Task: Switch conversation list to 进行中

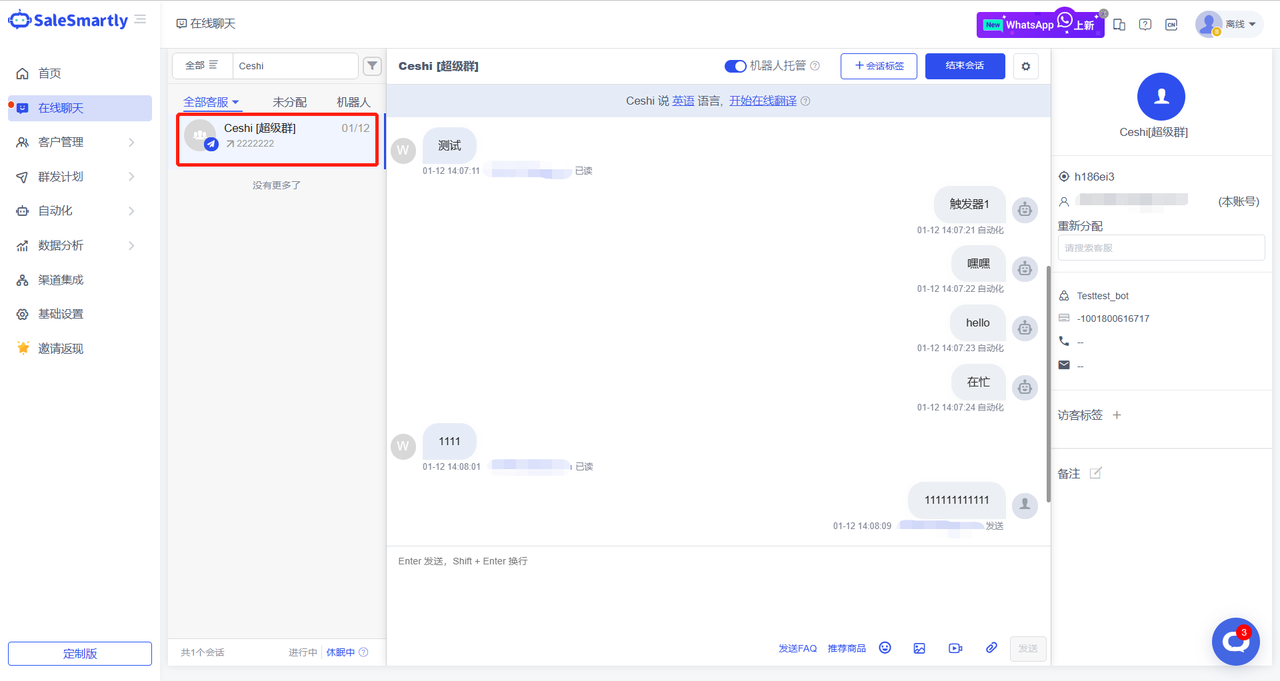Action: pyautogui.click(x=302, y=652)
